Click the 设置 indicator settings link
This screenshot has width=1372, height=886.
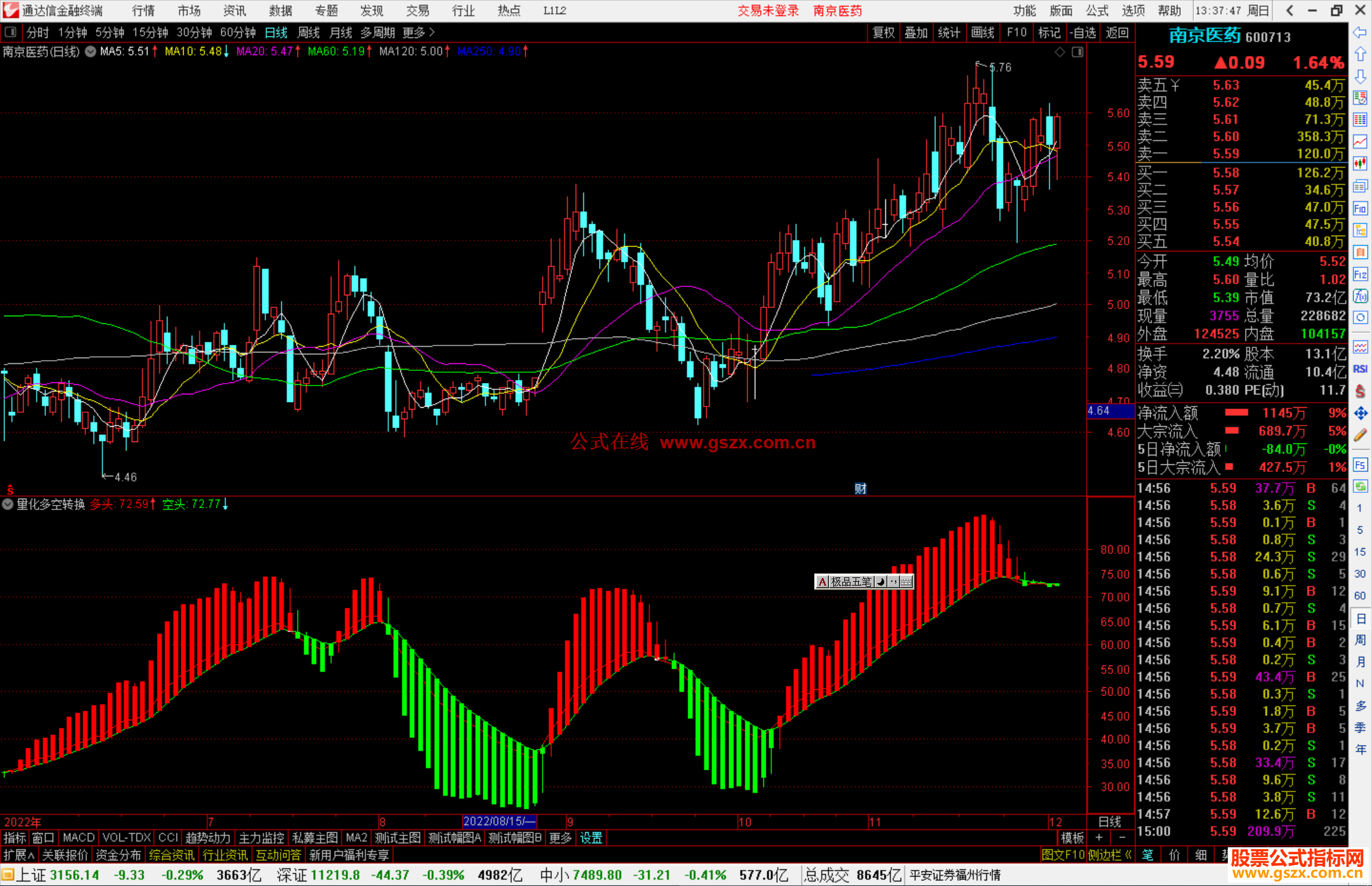click(x=591, y=838)
